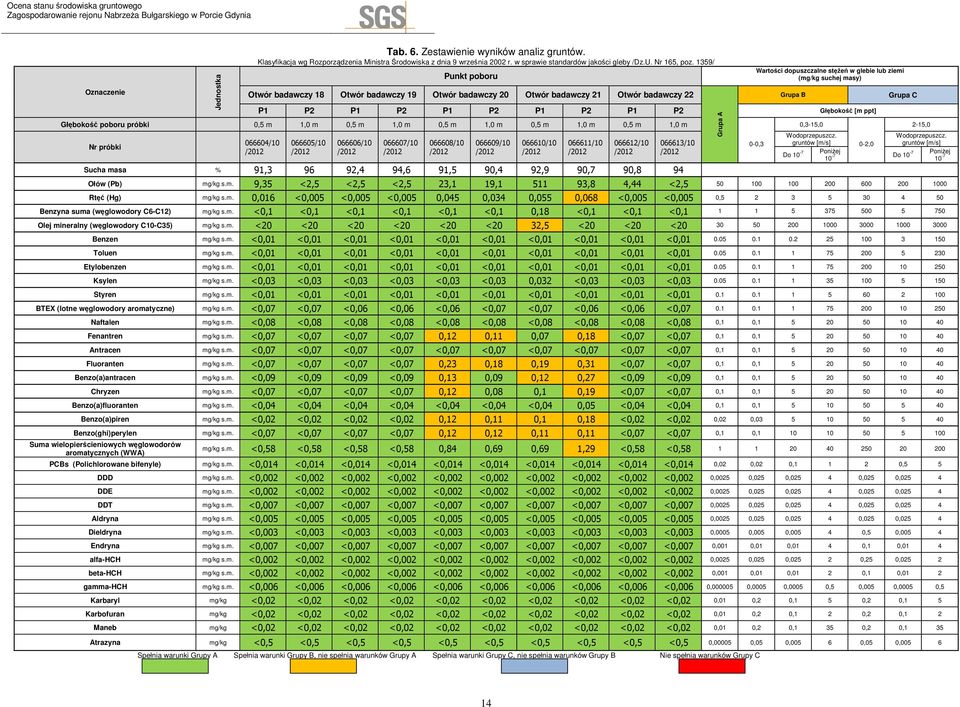The width and height of the screenshot is (960, 707).
Task: Click the Ksylen value 0,032
Action: tap(539, 281)
